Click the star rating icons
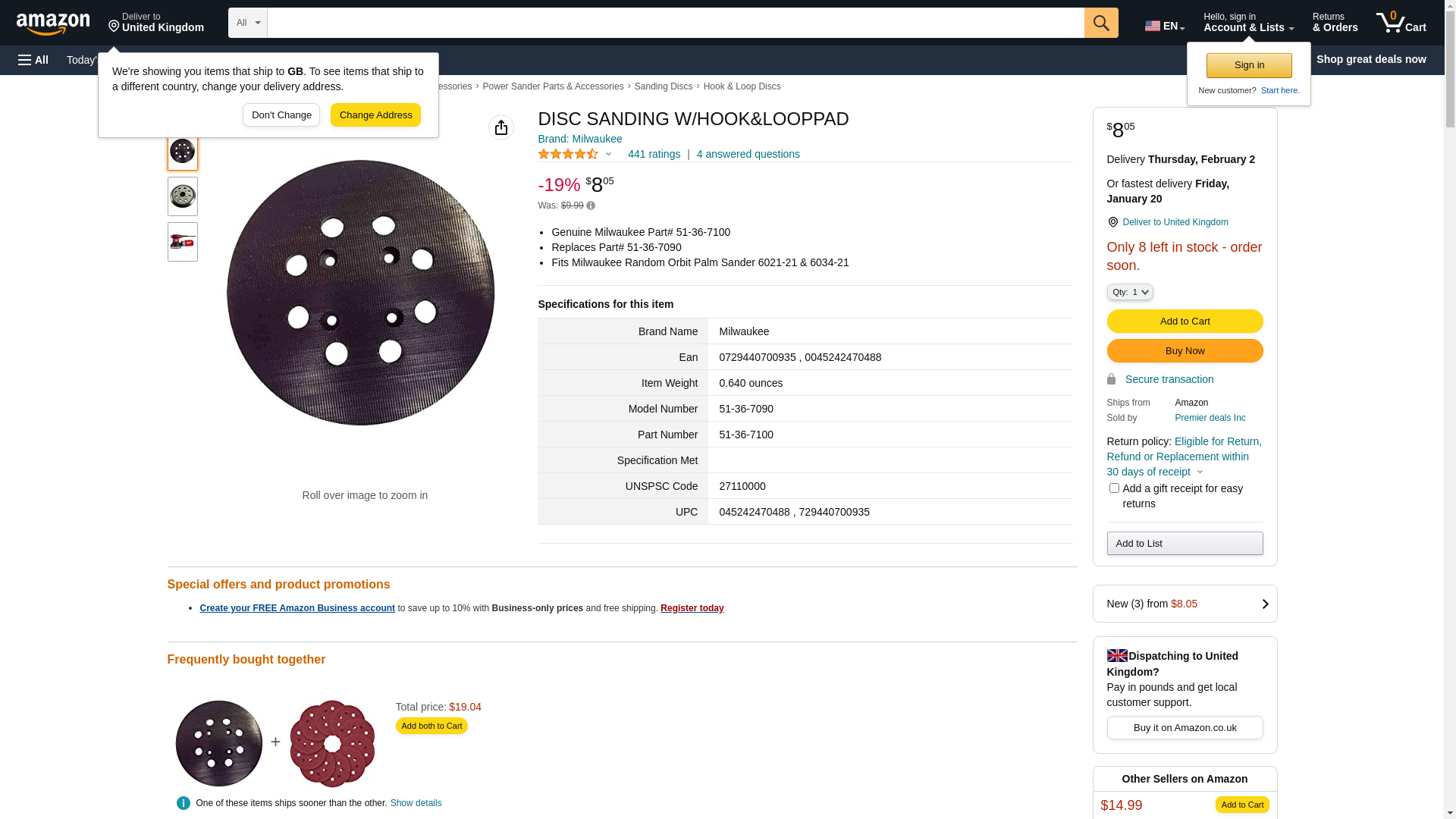This screenshot has width=1456, height=819. (568, 154)
